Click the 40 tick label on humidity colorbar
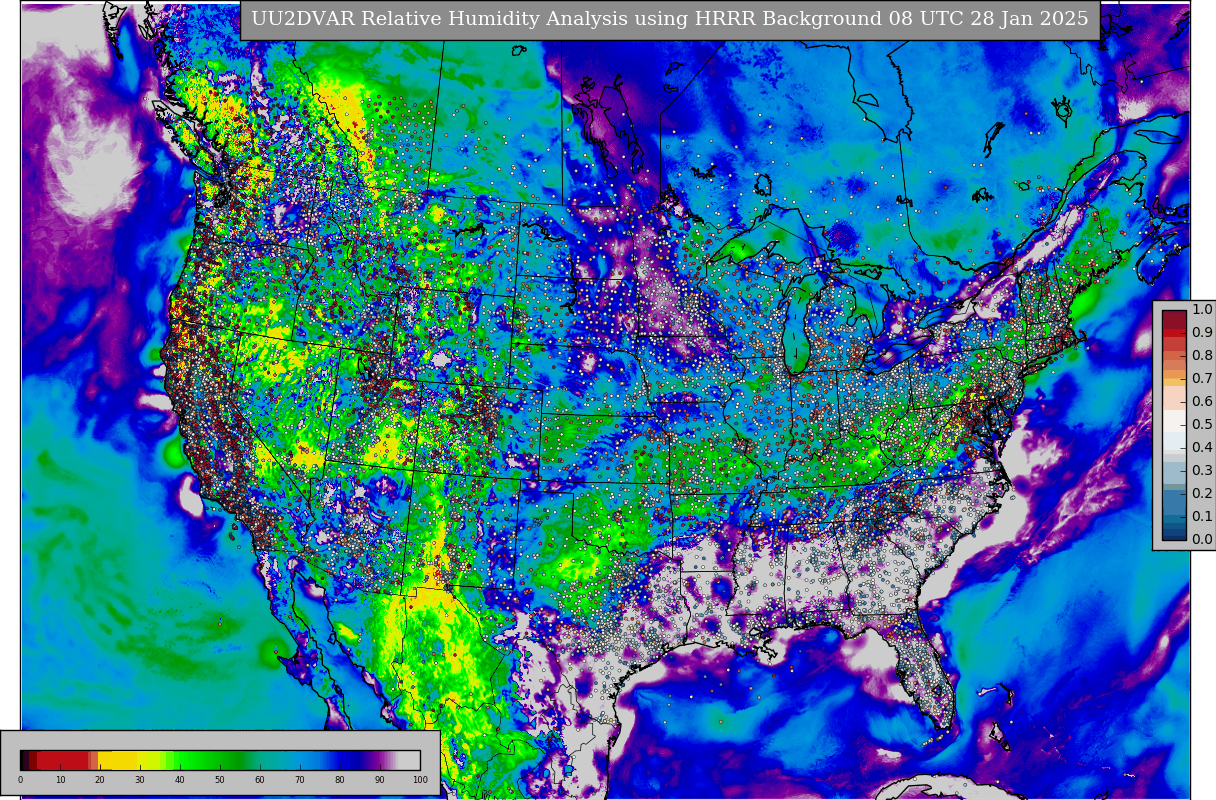This screenshot has width=1216, height=800. click(180, 780)
